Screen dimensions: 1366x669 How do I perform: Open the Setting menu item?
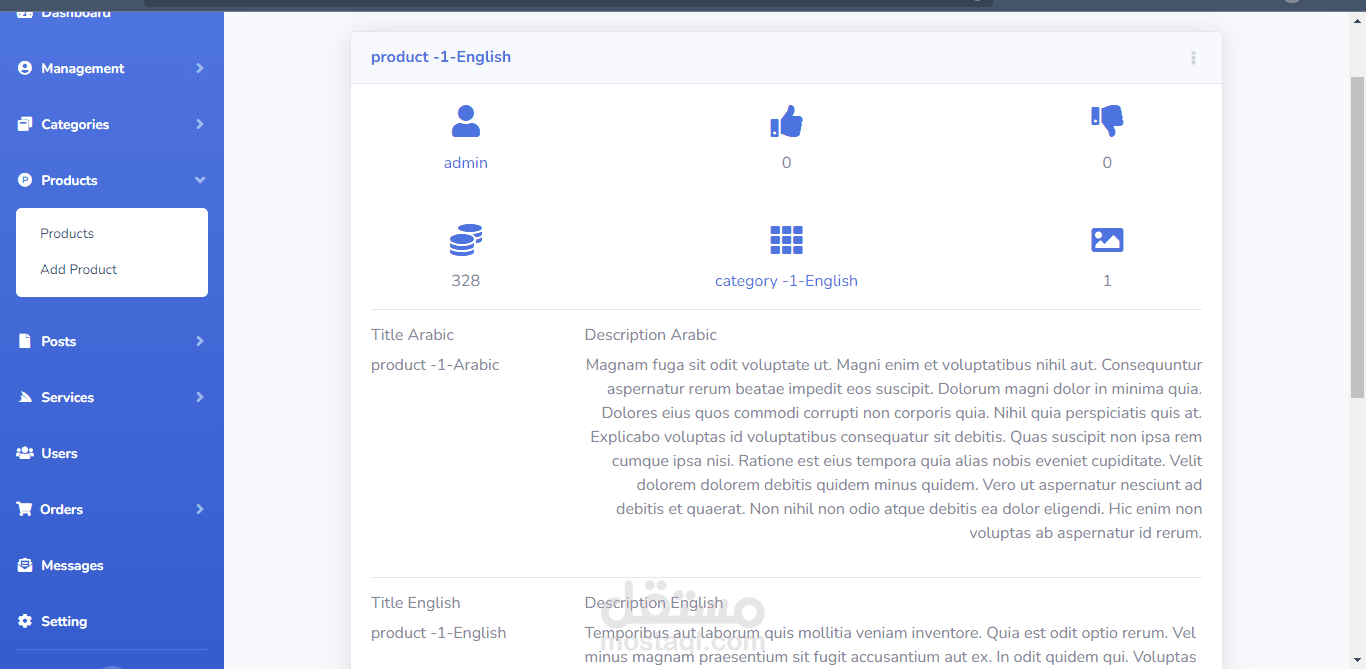click(x=112, y=621)
